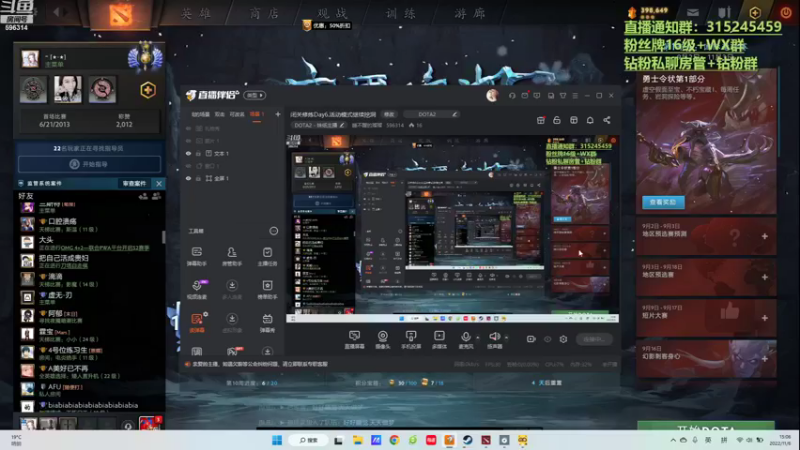Add a 摄像头 camera source

click(383, 340)
